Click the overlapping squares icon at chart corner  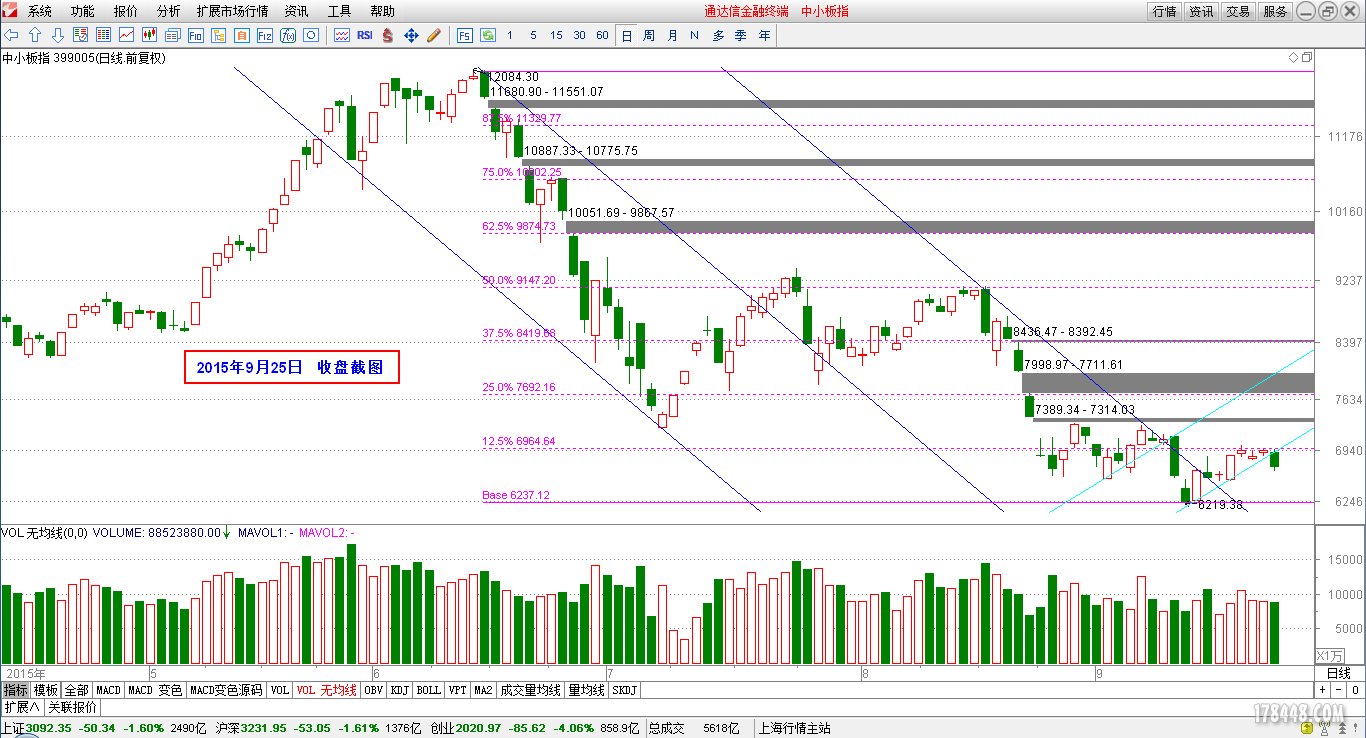1306,58
